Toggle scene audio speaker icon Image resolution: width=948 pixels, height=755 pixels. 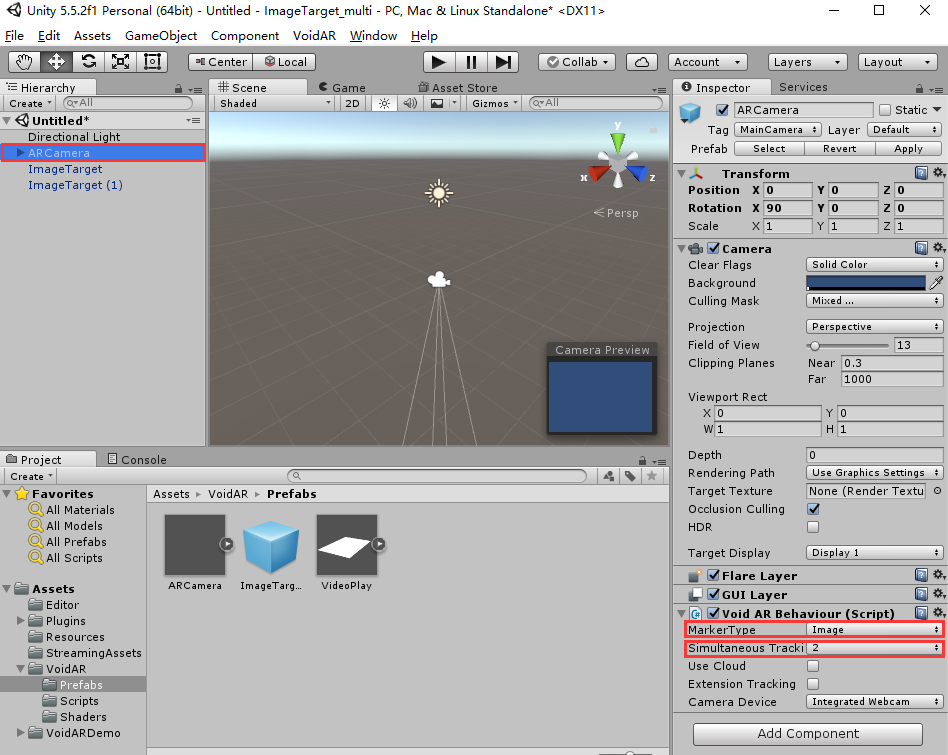coord(410,103)
